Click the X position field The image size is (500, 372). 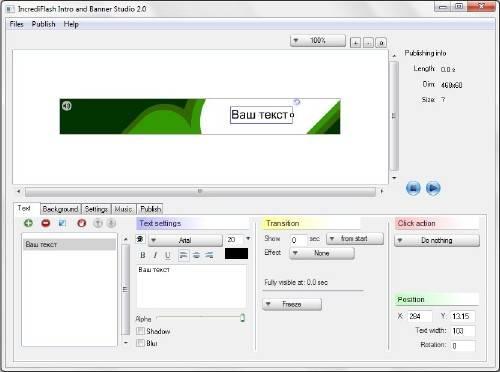(420, 316)
